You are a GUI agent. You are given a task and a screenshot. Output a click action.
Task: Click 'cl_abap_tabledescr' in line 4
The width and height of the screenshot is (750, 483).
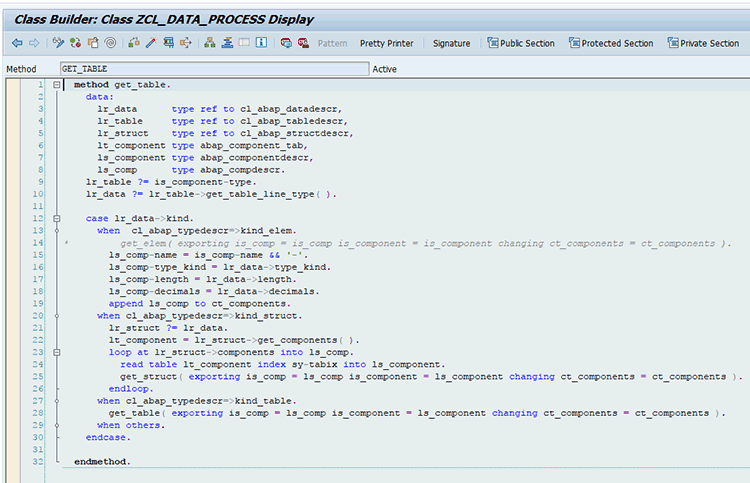click(294, 121)
